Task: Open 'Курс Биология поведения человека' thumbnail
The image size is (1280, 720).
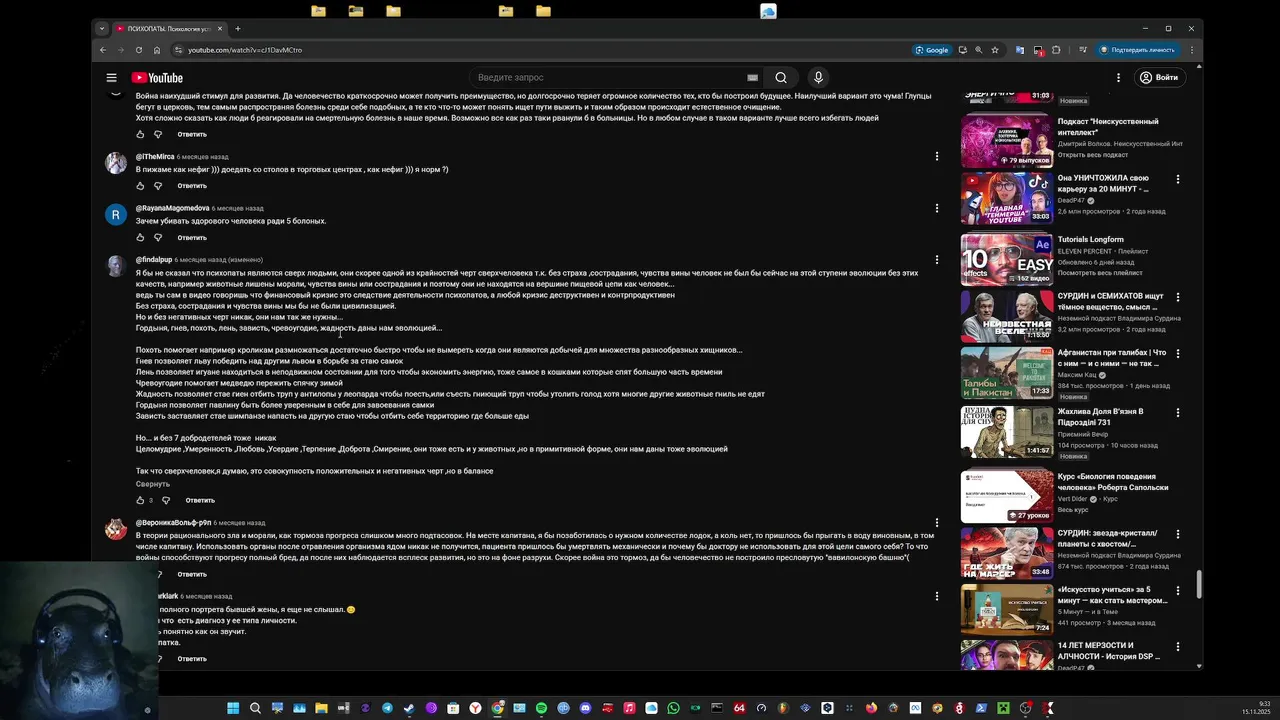Action: (1007, 496)
